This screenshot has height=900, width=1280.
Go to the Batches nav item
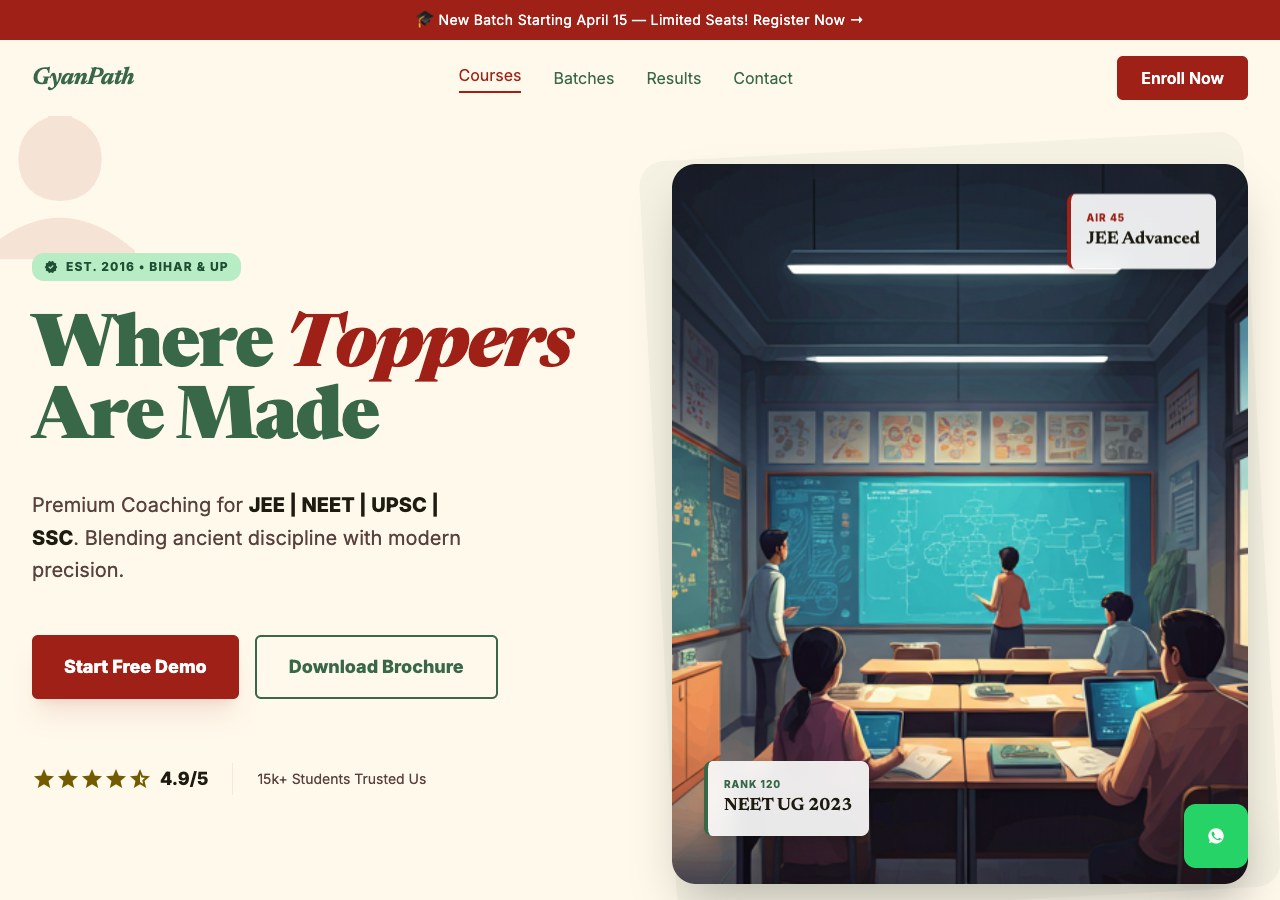pos(584,78)
